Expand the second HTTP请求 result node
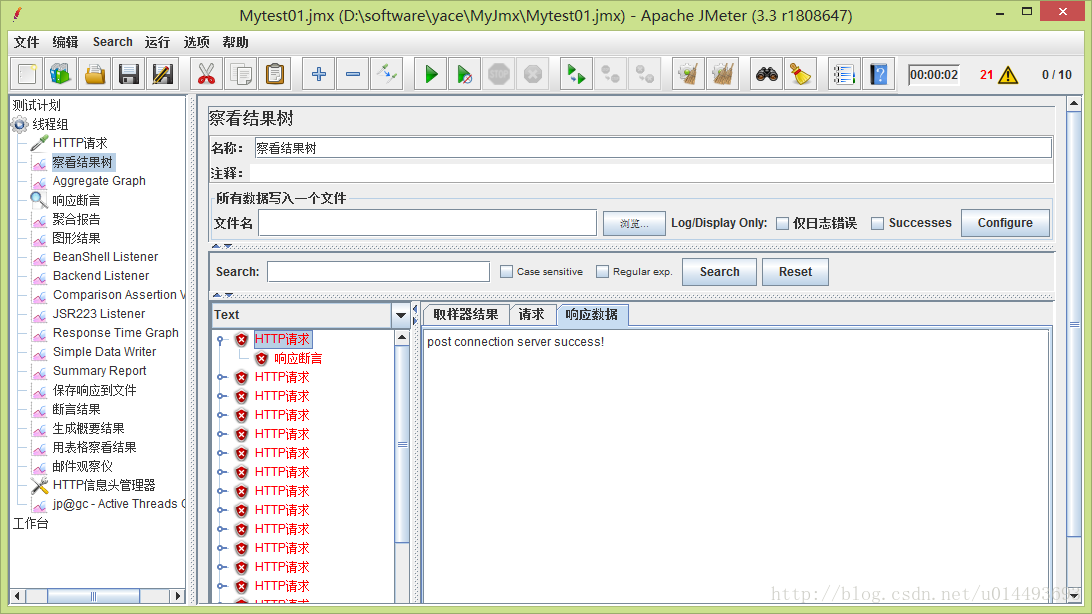 click(221, 377)
